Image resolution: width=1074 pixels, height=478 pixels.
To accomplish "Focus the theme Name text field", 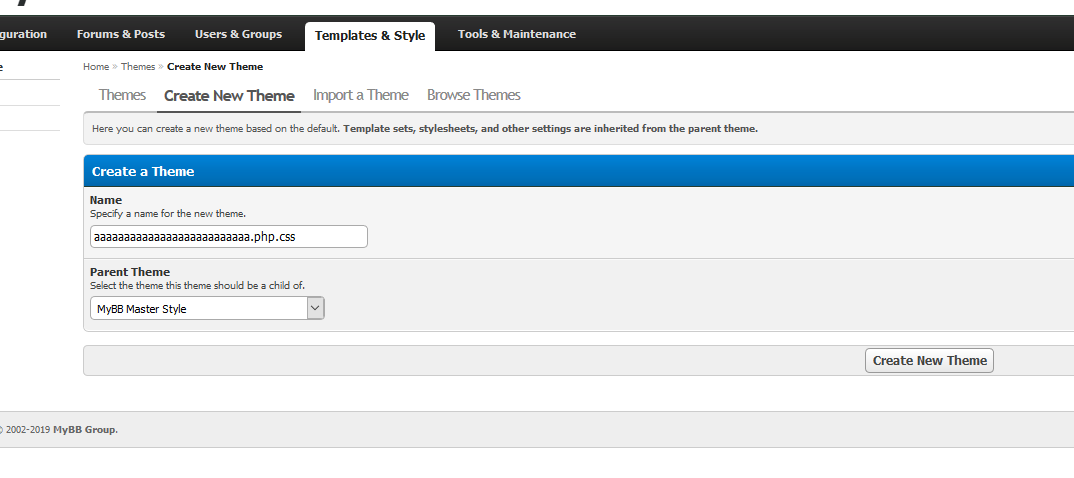I will pos(228,237).
